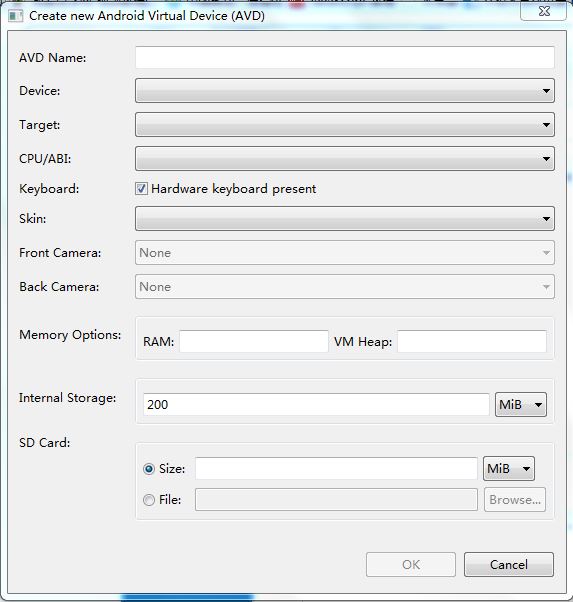Uncheck Hardware keyboard present checkbox
The width and height of the screenshot is (573, 602).
[141, 189]
